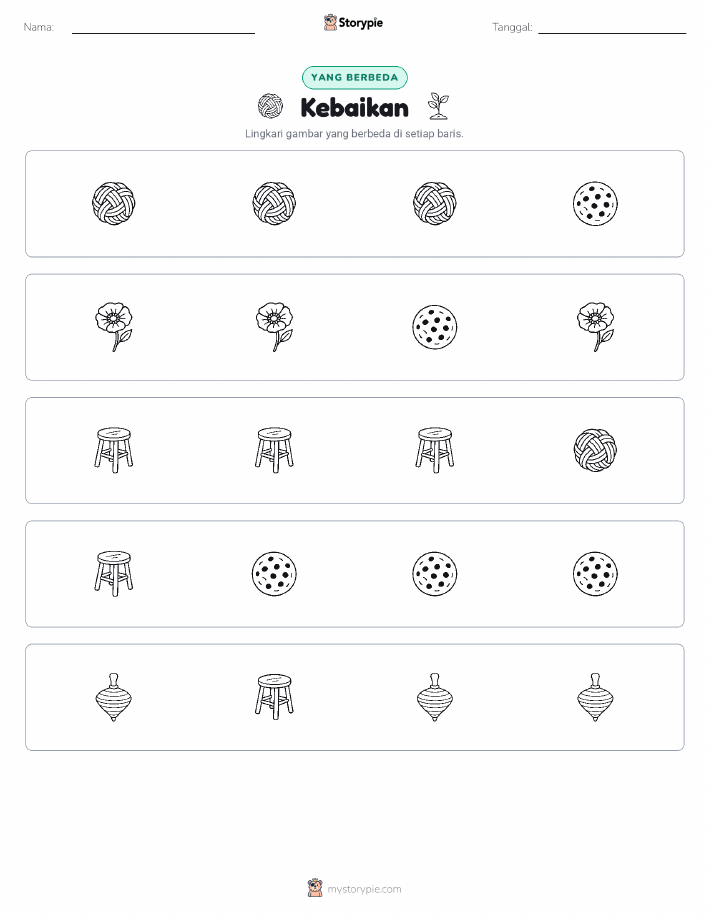
Task: Click the YANG BERBEDA badge
Action: (x=354, y=77)
